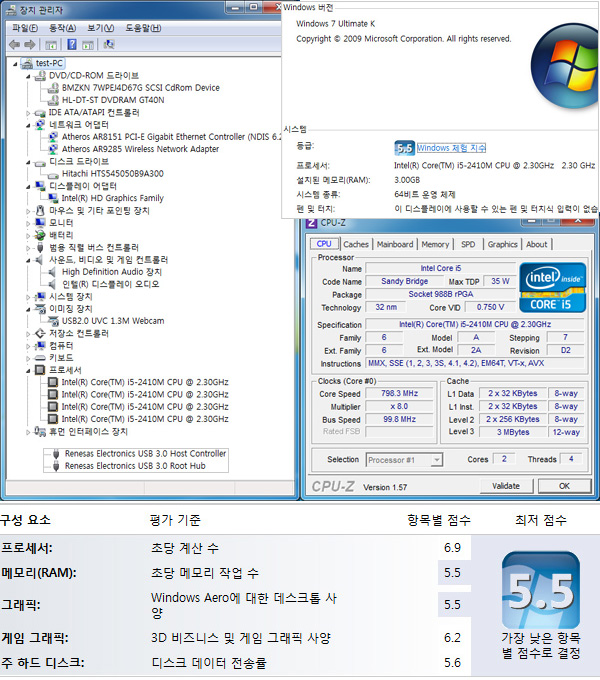The height and width of the screenshot is (680, 600).
Task: Select HL-DT-ST DVDRAM GT40N device
Action: (x=113, y=100)
